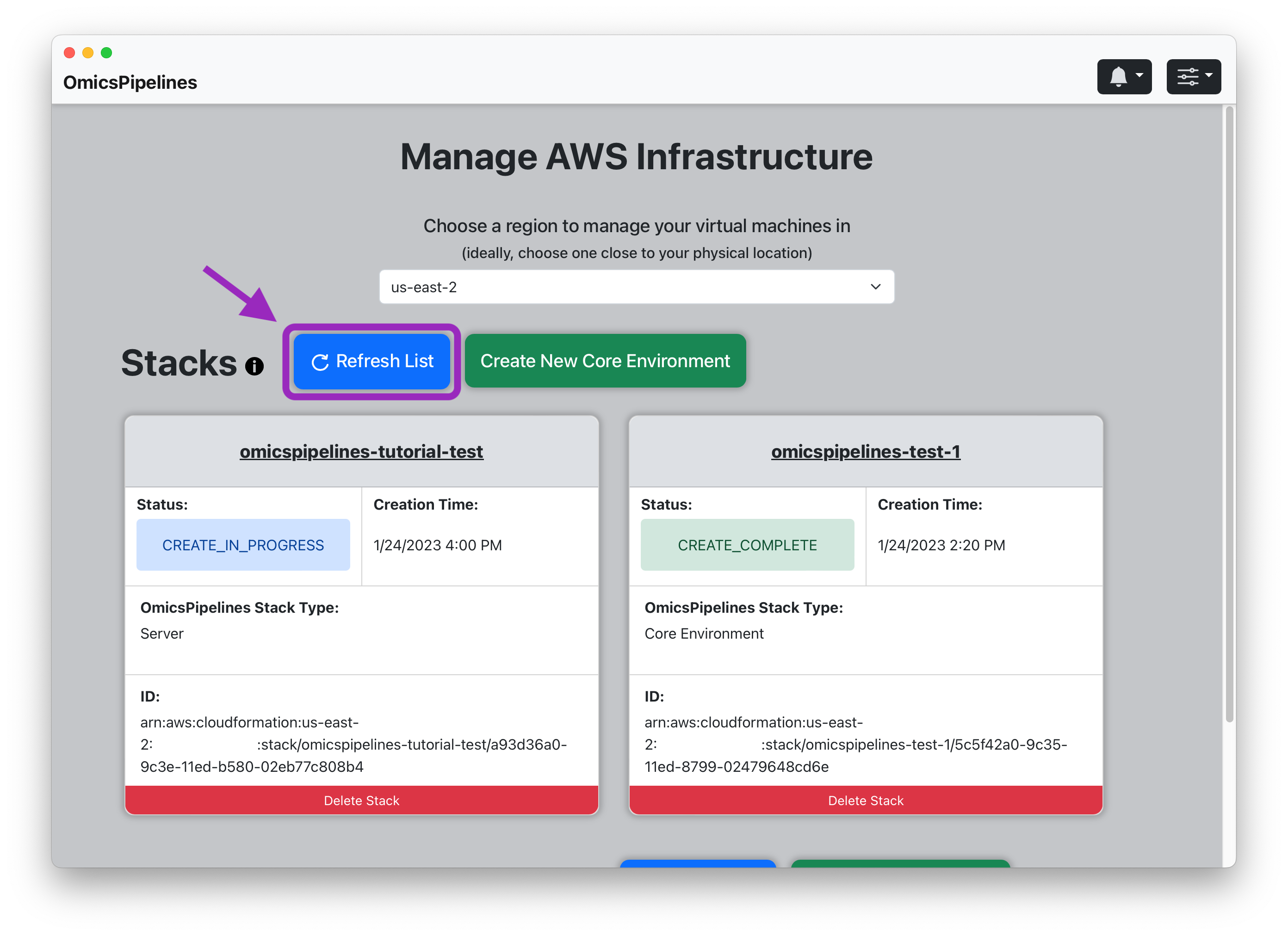Click the vertical page scrollbar

1230,414
